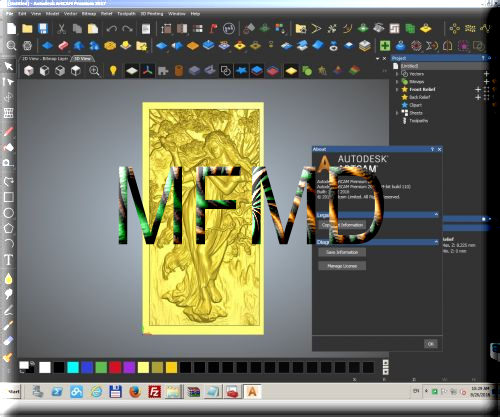Image resolution: width=500 pixels, height=417 pixels.
Task: Switch to the 2D View Bitmap Layer tab
Action: [x=45, y=59]
